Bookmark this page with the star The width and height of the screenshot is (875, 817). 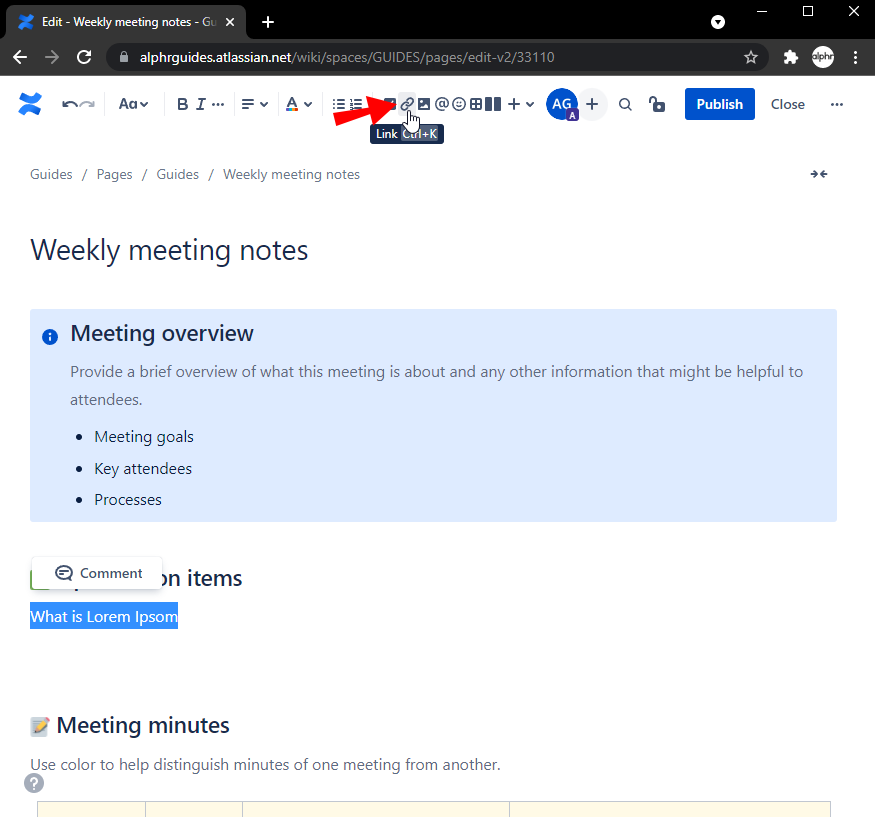point(751,57)
